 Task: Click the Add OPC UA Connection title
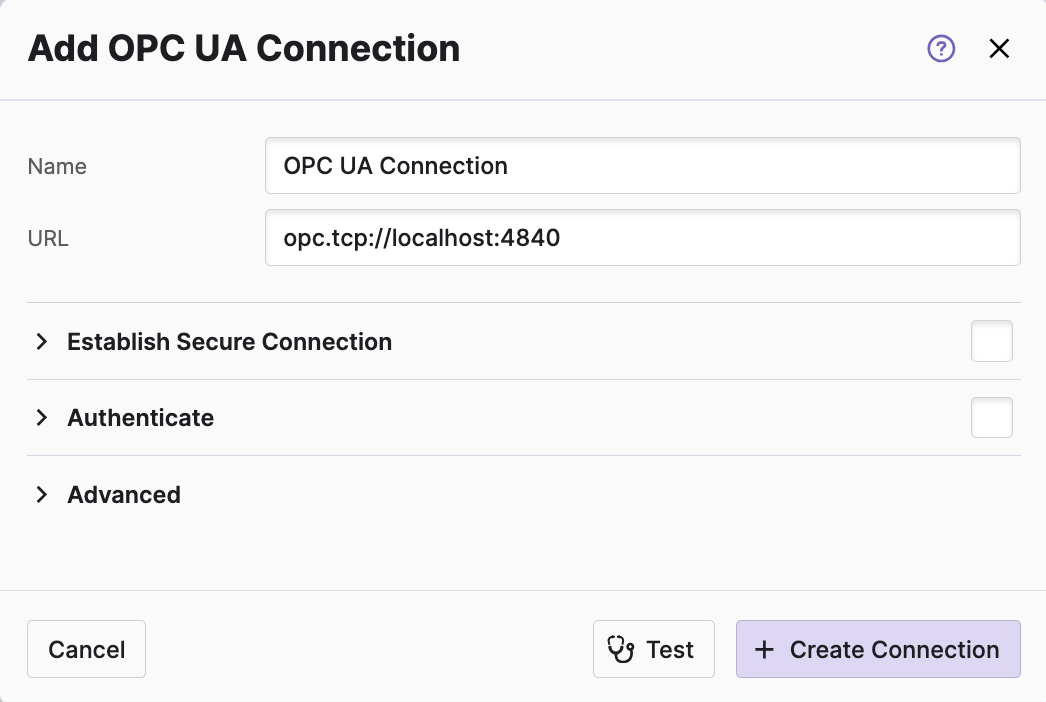244,48
